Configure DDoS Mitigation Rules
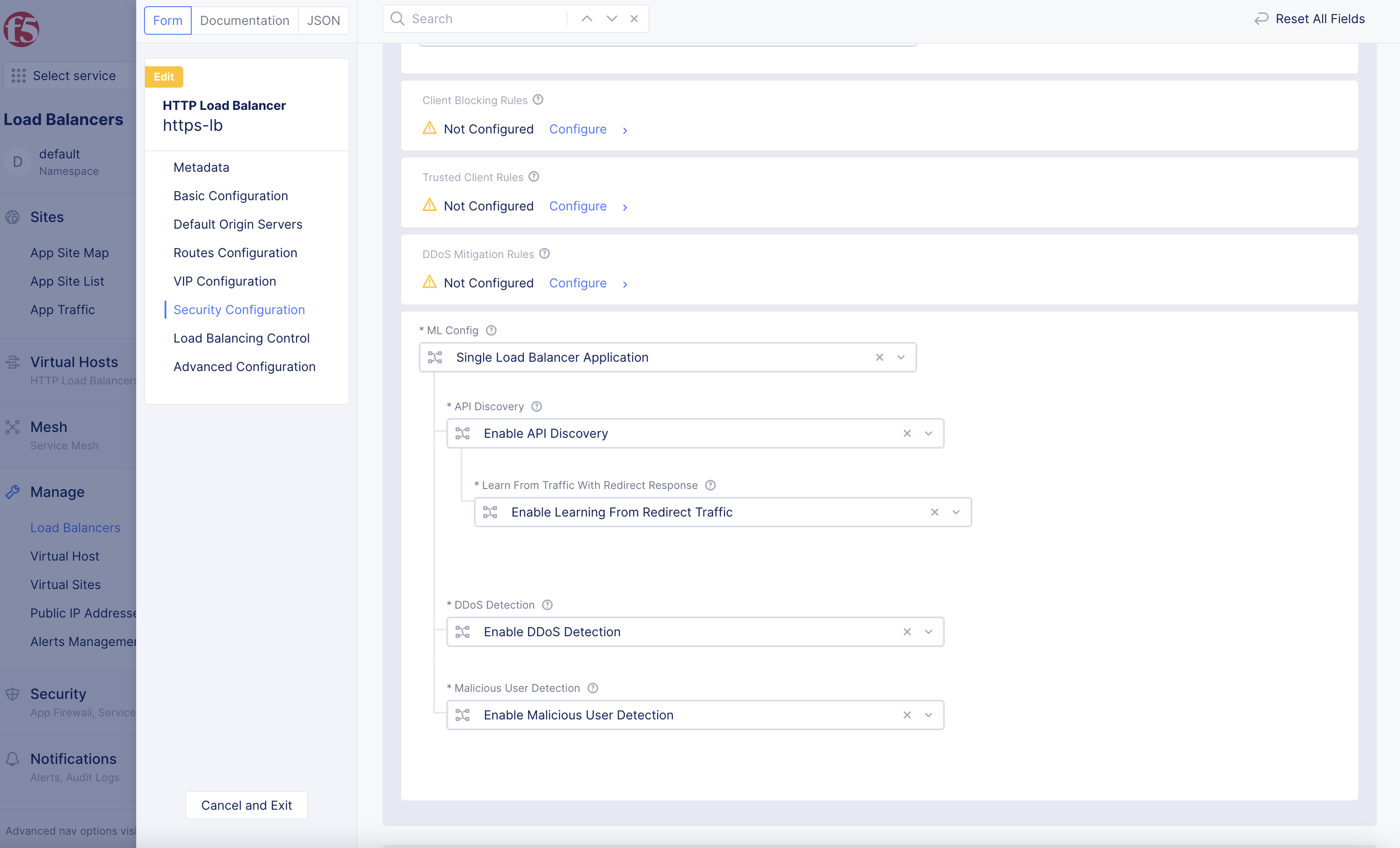This screenshot has height=848, width=1400. tap(578, 283)
